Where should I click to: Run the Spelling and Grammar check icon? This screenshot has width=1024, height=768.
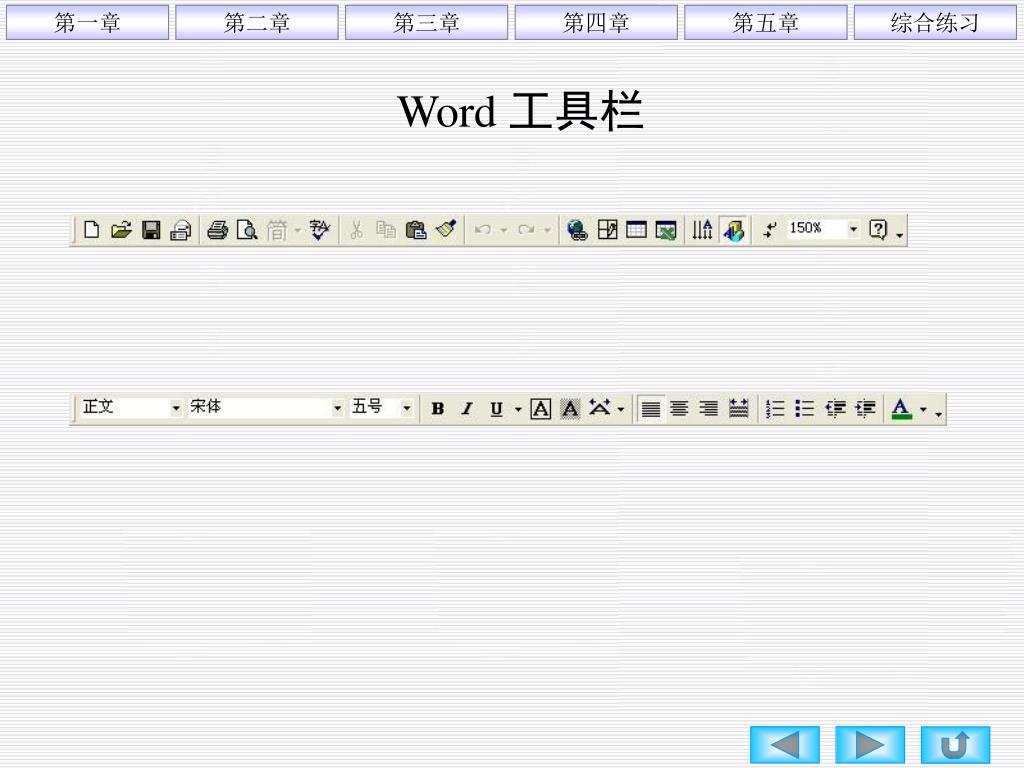click(320, 230)
